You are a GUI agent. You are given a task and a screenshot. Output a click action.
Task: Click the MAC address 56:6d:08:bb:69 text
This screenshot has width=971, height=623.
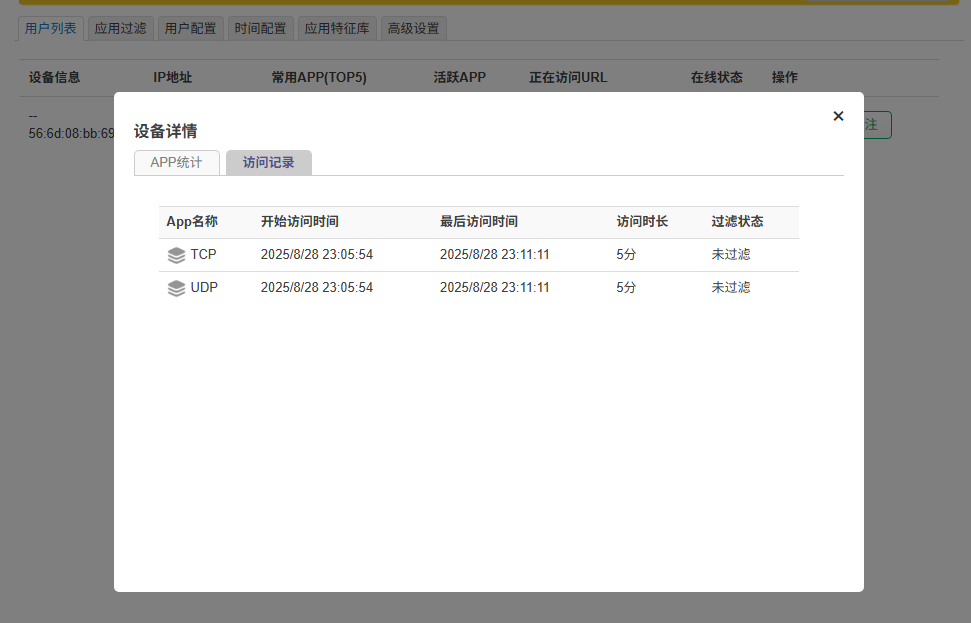(x=71, y=134)
